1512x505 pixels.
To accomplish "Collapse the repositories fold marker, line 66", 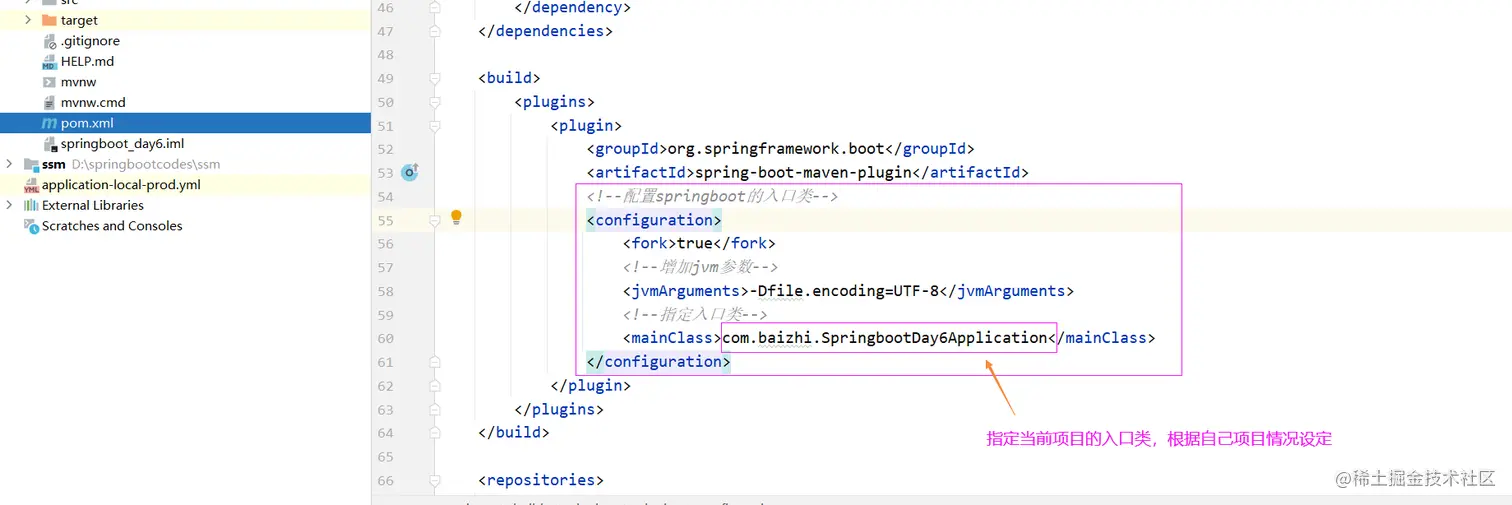I will coord(434,480).
